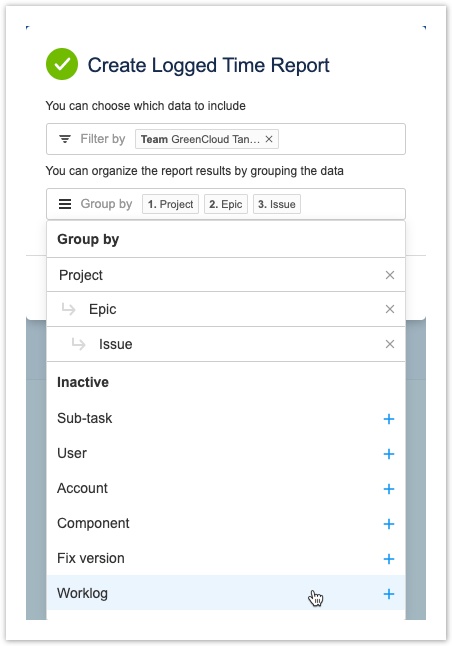Remove Issue grouping with its X
This screenshot has height=646, width=452.
click(x=390, y=344)
